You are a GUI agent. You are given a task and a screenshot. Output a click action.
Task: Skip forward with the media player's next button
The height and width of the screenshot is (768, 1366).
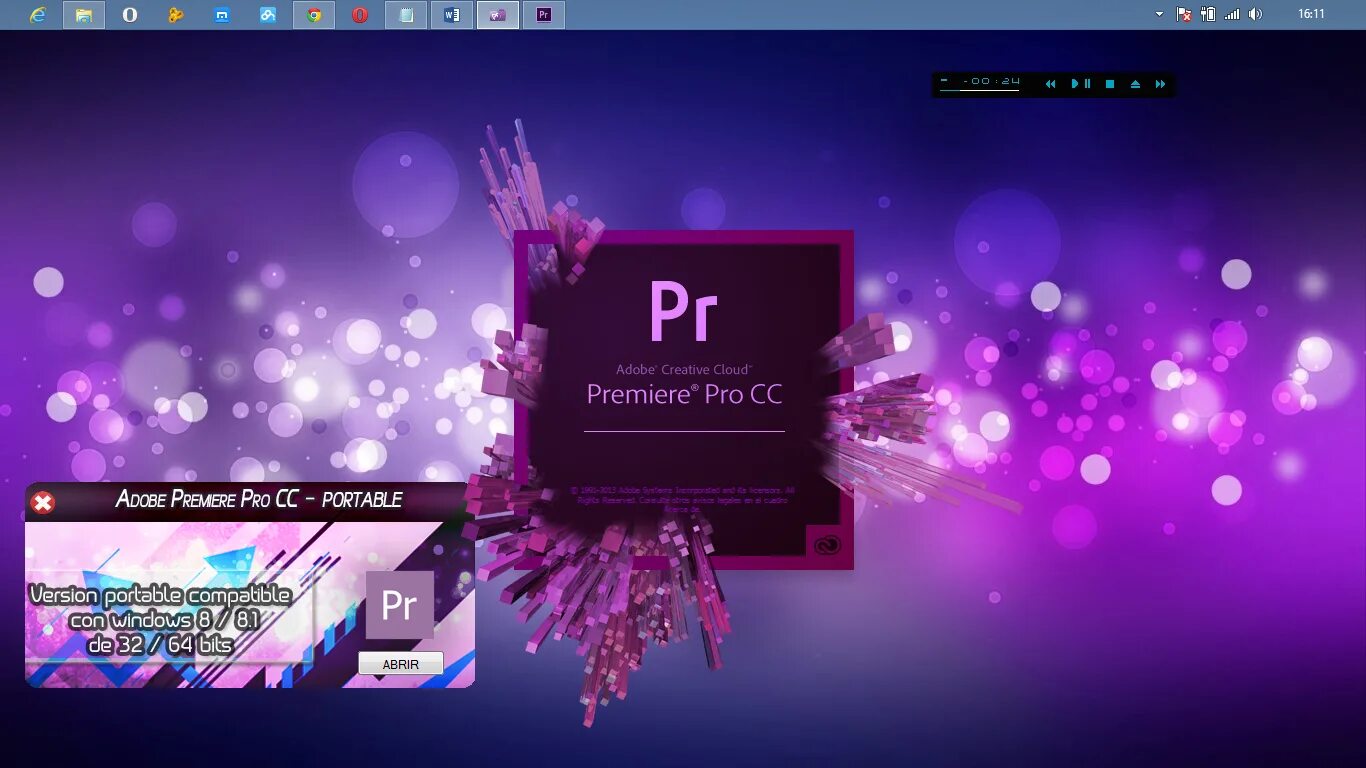tap(1160, 84)
